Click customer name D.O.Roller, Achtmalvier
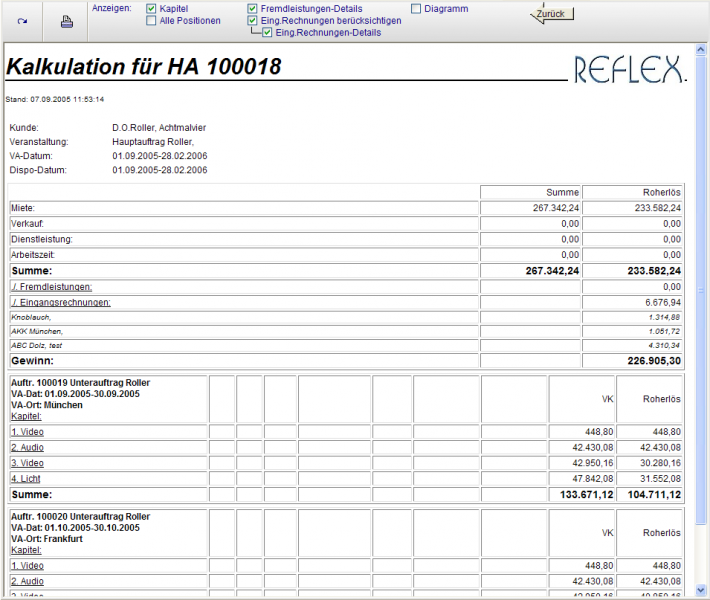710x600 pixels. tap(159, 128)
